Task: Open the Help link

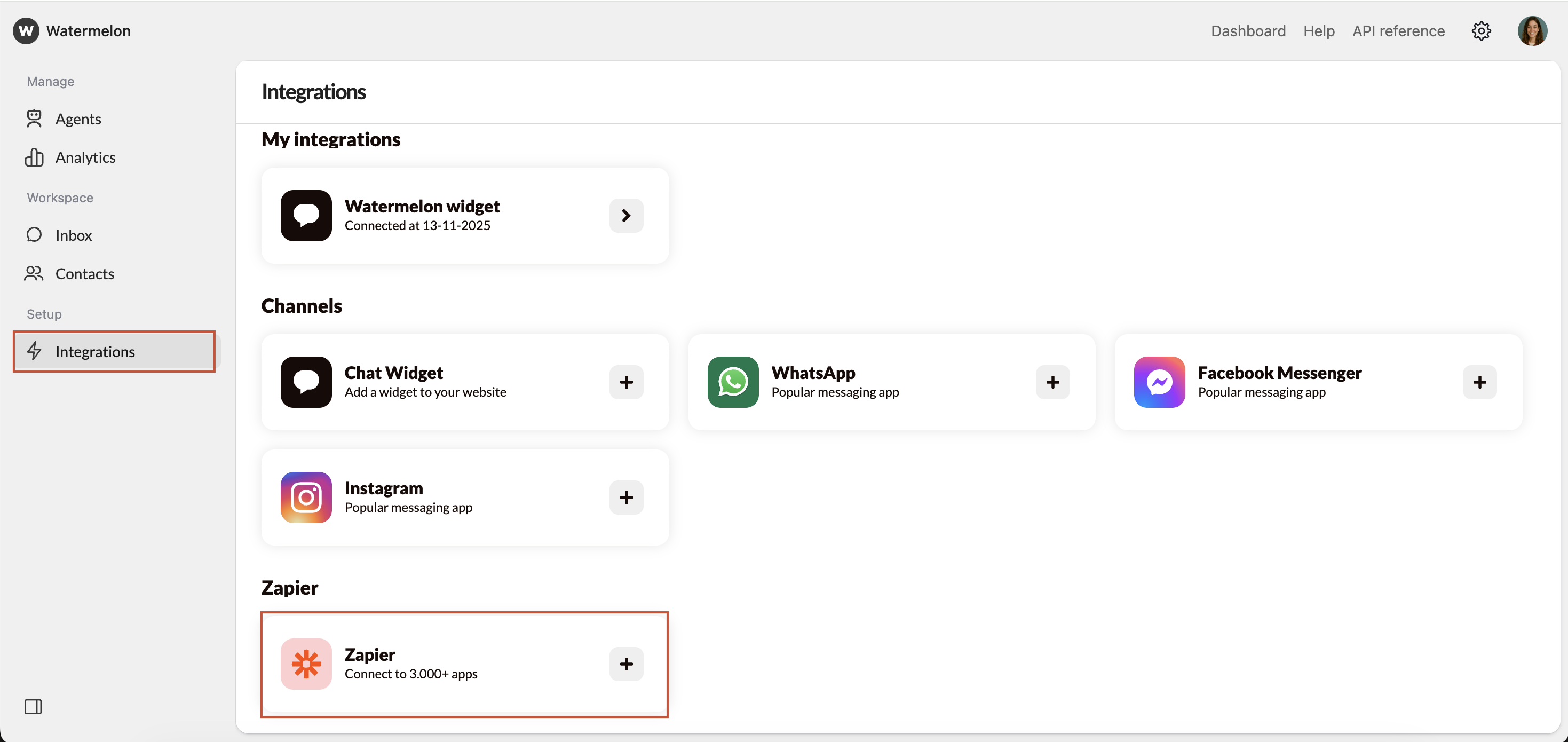Action: click(x=1318, y=31)
